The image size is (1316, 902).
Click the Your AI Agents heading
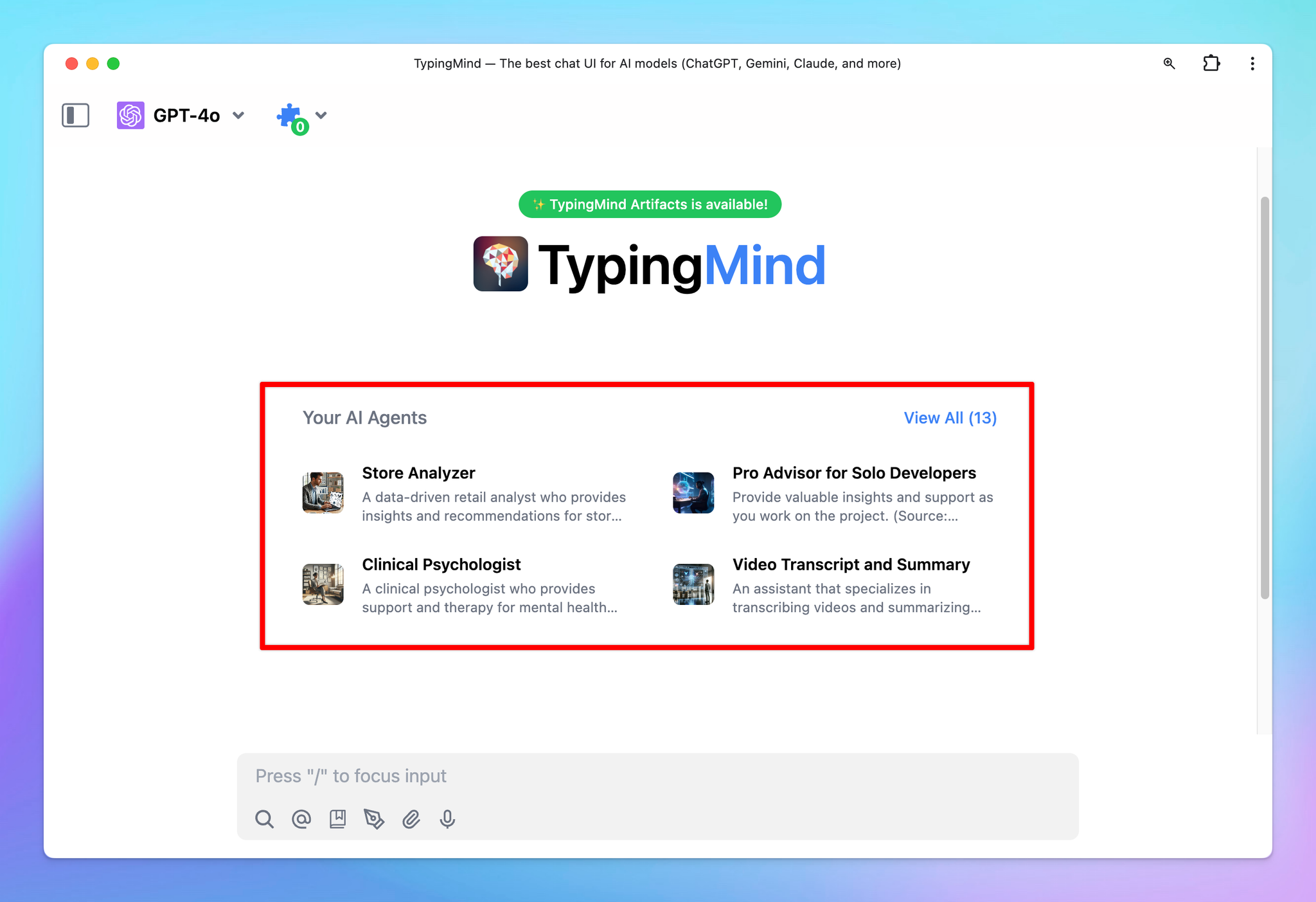tap(364, 418)
